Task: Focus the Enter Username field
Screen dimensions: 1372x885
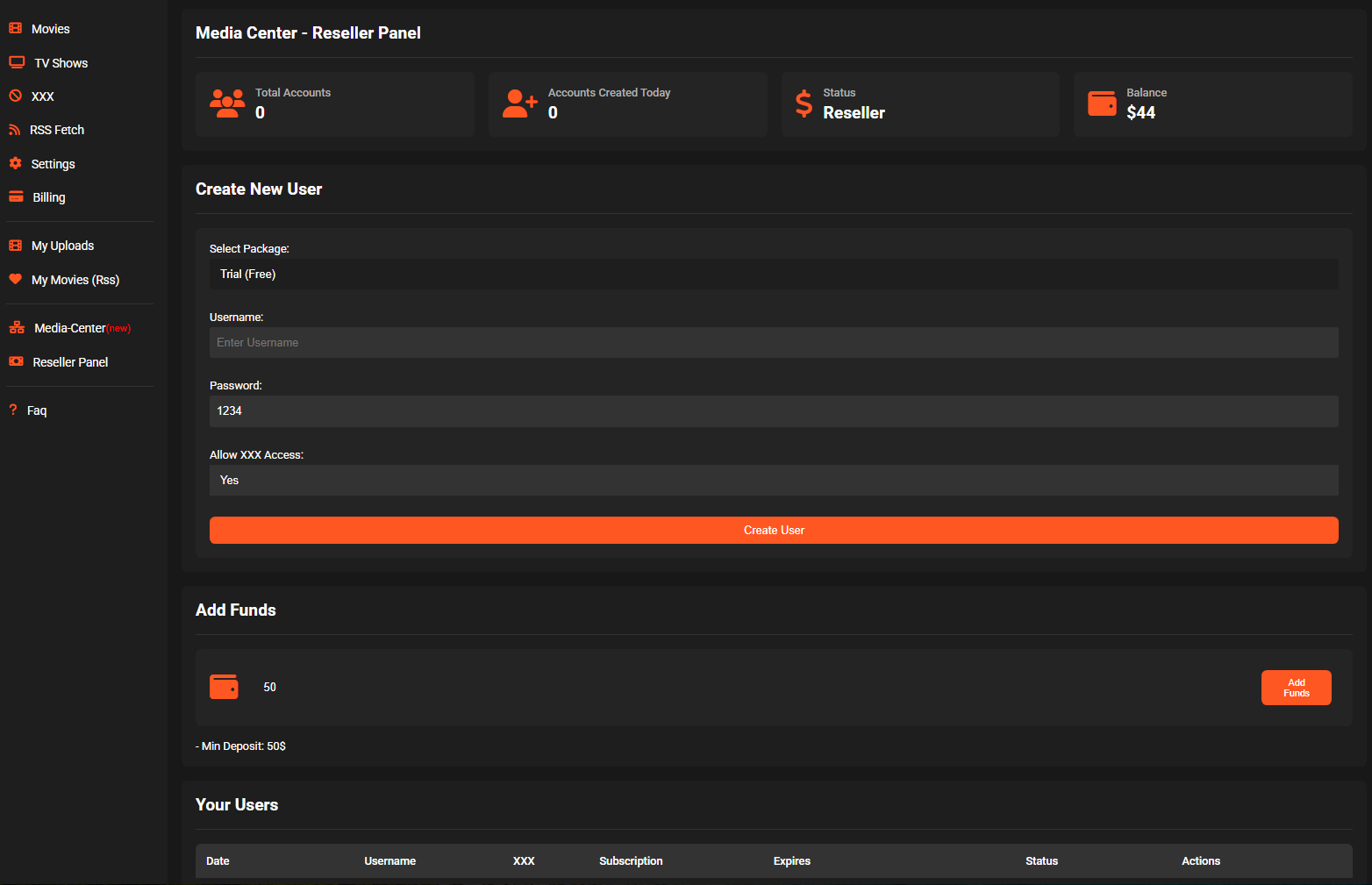Action: point(773,343)
